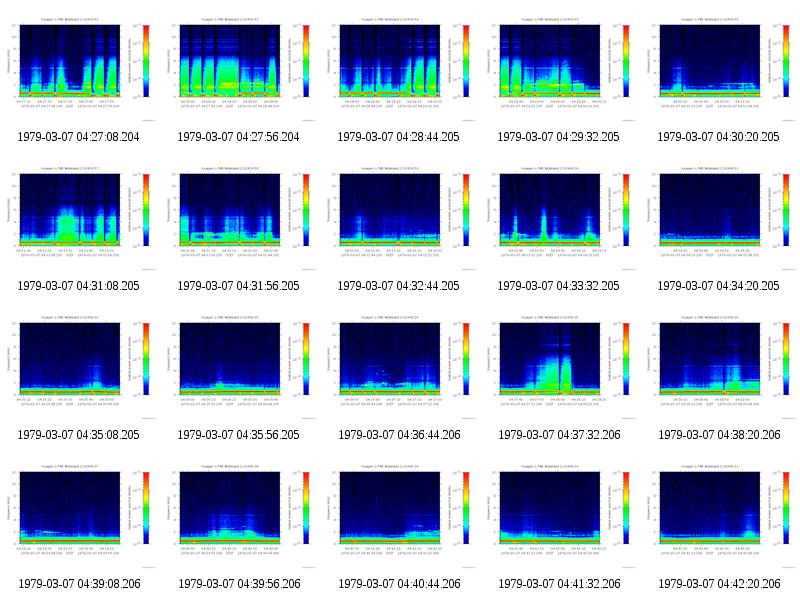This screenshot has width=800, height=596.
Task: Click the caption 1979-03-07 04:36:44.206
Action: tap(399, 435)
